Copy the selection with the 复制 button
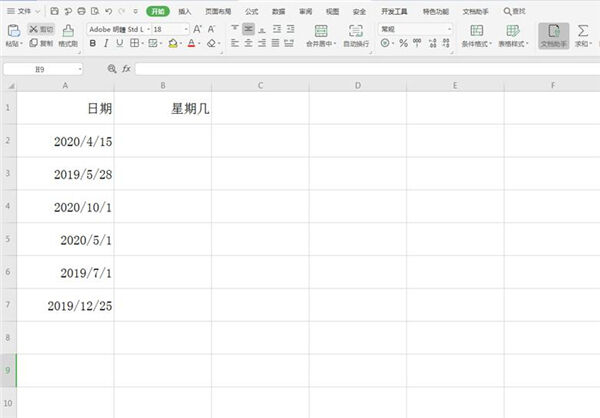Image resolution: width=600 pixels, height=418 pixels. coord(41,43)
